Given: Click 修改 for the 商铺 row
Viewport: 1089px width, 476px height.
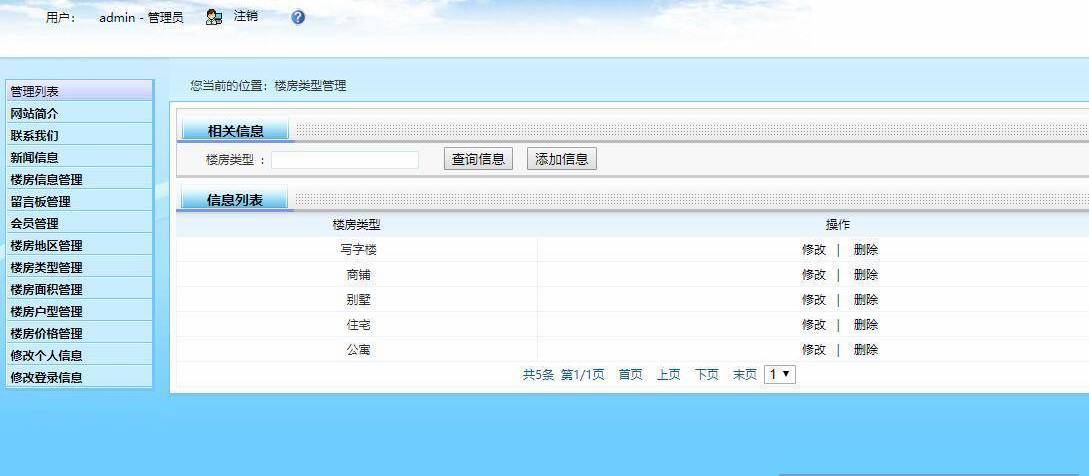Looking at the screenshot, I should pyautogui.click(x=814, y=275).
